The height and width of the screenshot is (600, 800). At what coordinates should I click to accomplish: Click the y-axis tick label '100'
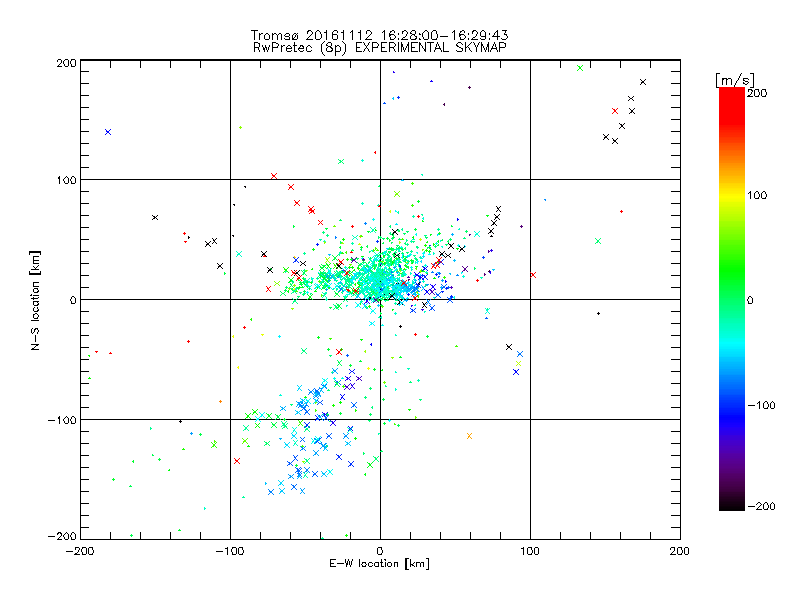pyautogui.click(x=66, y=180)
